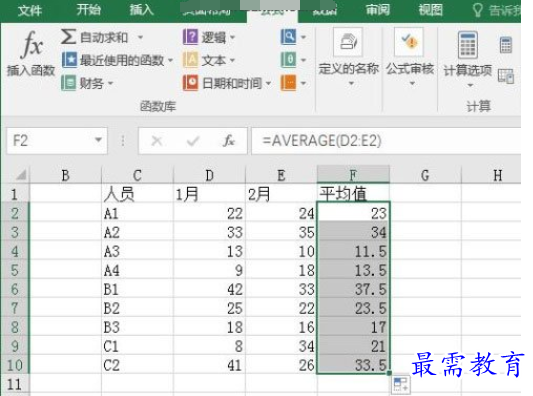The image size is (533, 396).
Task: Click the Insert Function fx icon in ribbon
Action: coord(32,45)
